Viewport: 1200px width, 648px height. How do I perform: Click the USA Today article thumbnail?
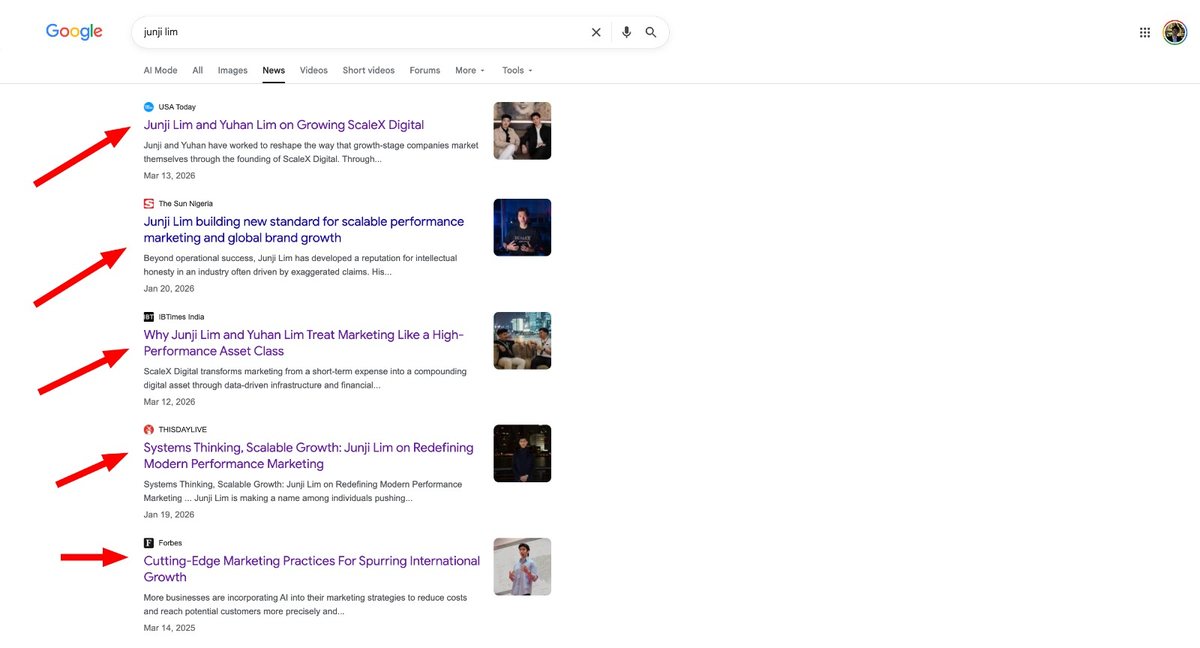tap(522, 131)
